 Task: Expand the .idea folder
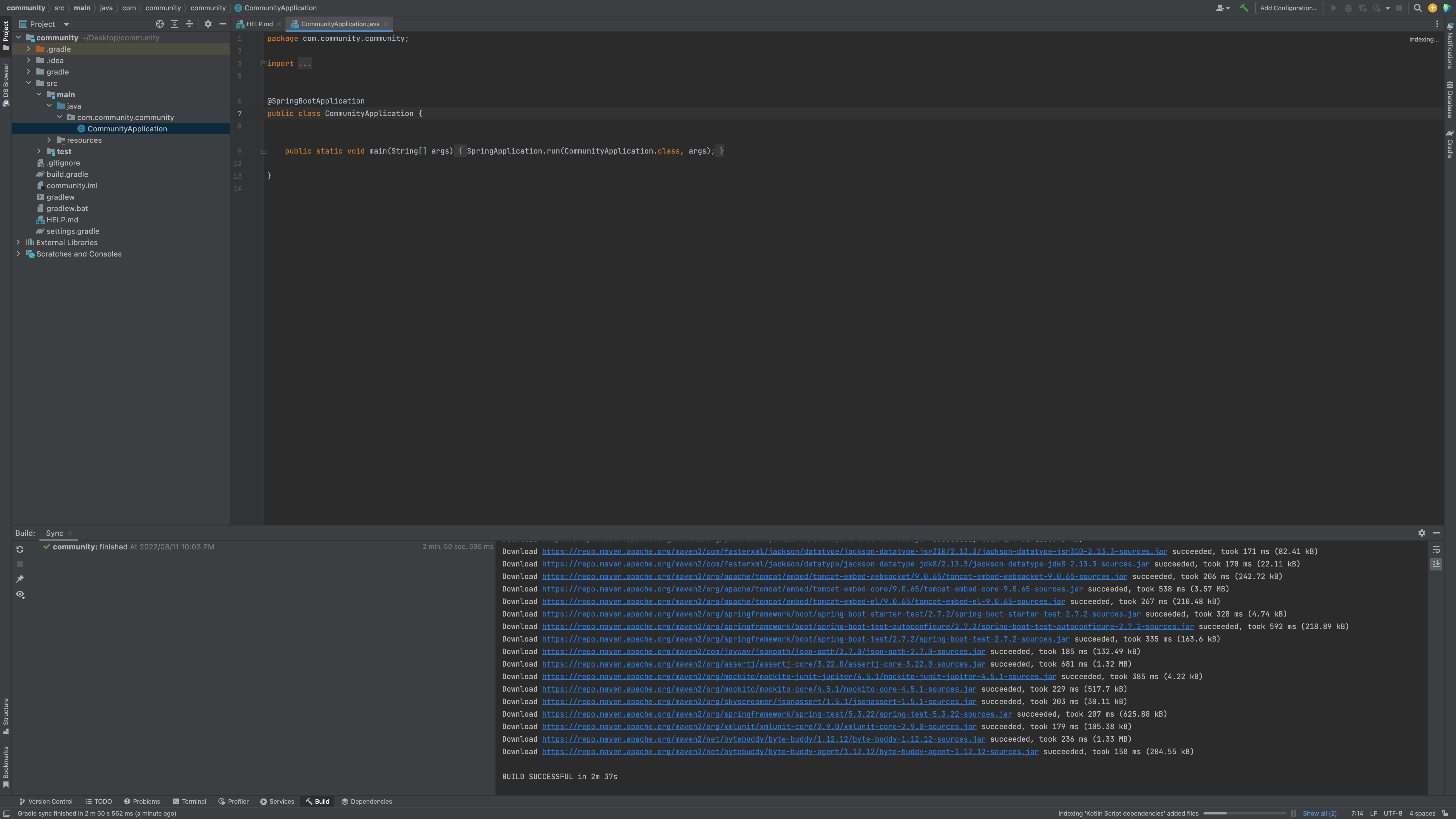[28, 61]
